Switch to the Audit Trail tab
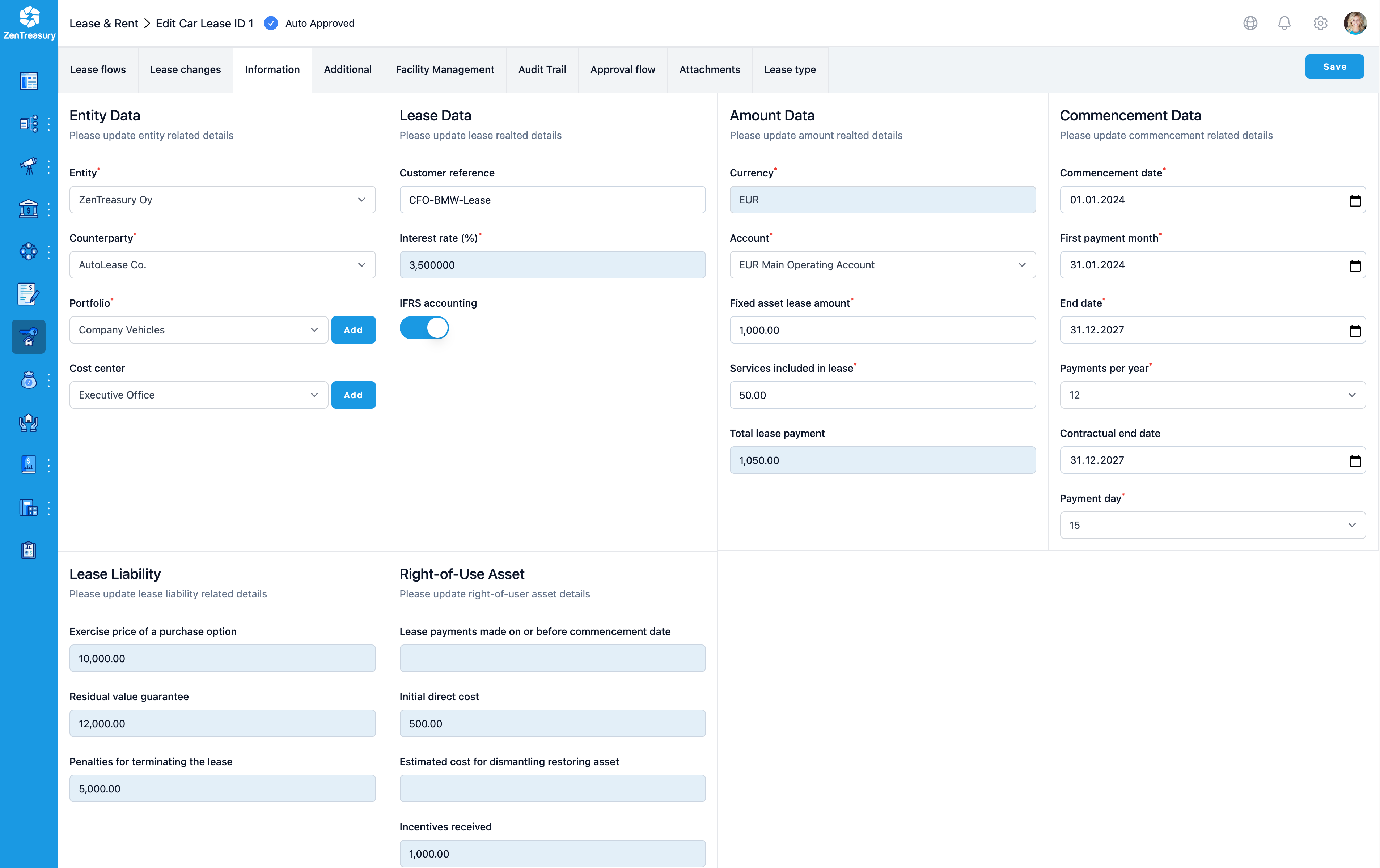The height and width of the screenshot is (868, 1380). coord(542,69)
